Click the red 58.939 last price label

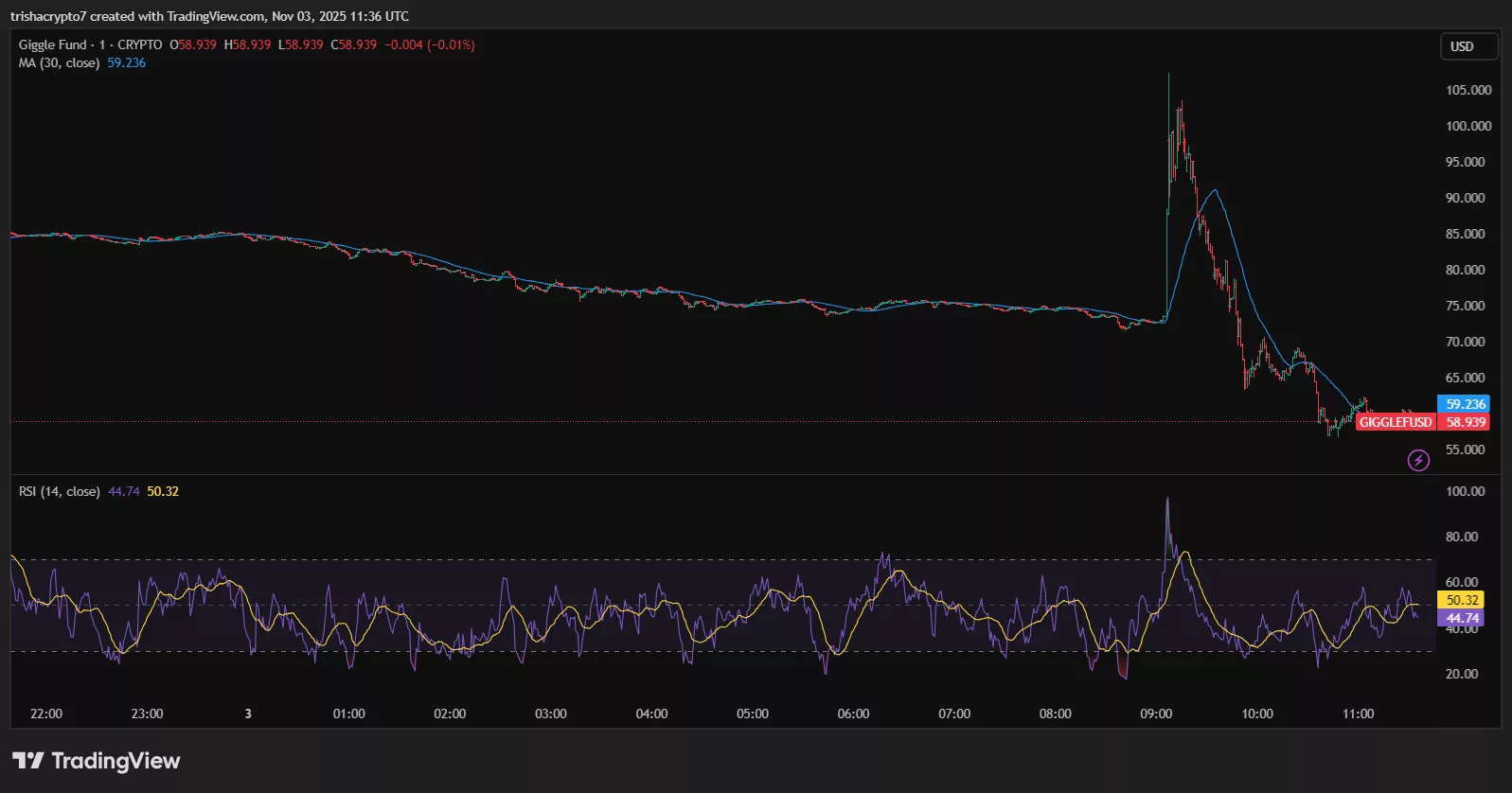point(1465,422)
